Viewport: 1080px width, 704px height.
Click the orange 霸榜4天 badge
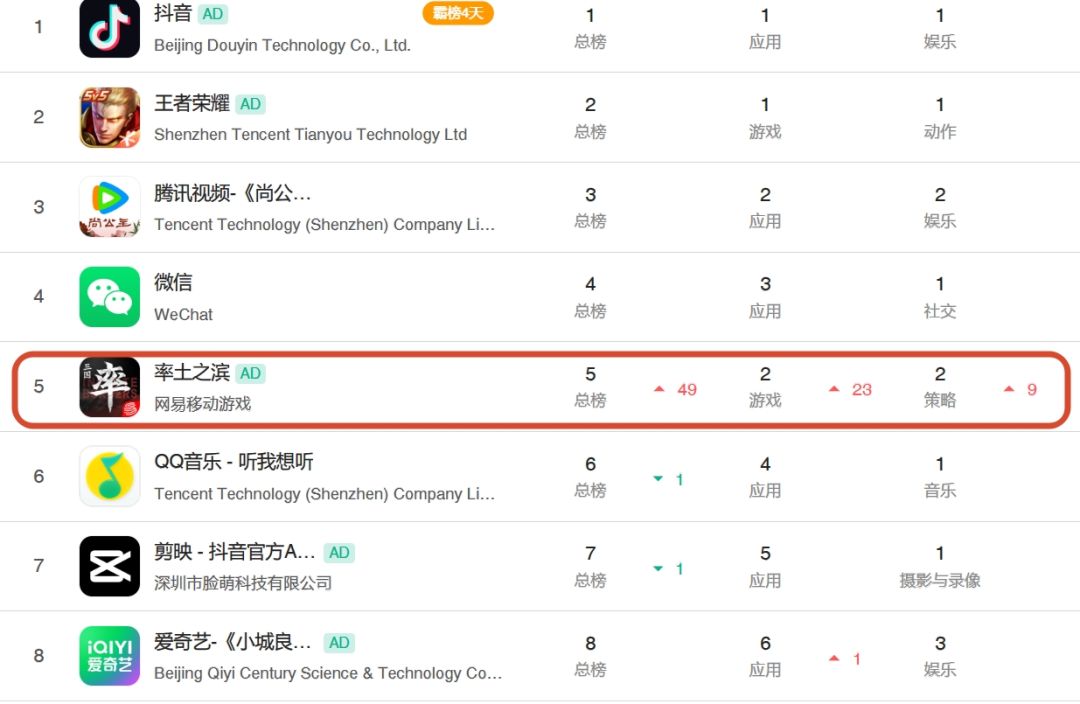tap(458, 13)
